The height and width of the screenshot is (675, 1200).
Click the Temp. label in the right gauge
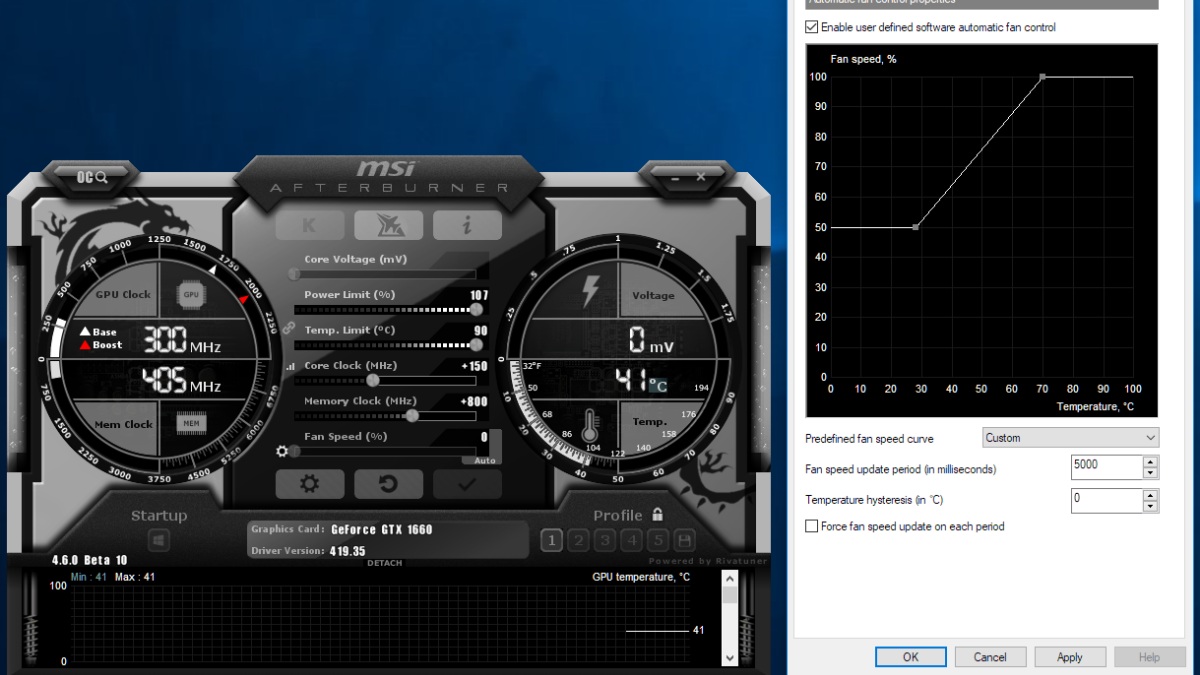(x=649, y=422)
